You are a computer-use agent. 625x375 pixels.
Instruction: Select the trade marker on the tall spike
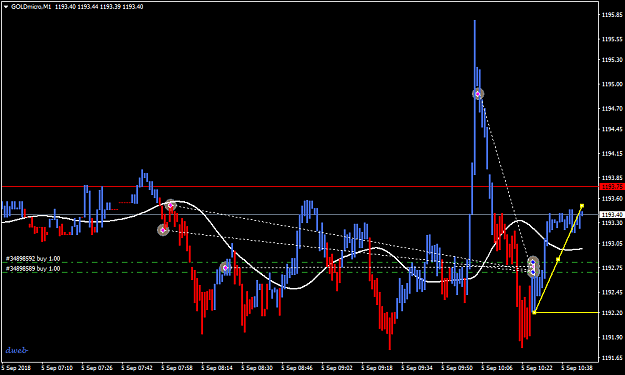coord(478,94)
